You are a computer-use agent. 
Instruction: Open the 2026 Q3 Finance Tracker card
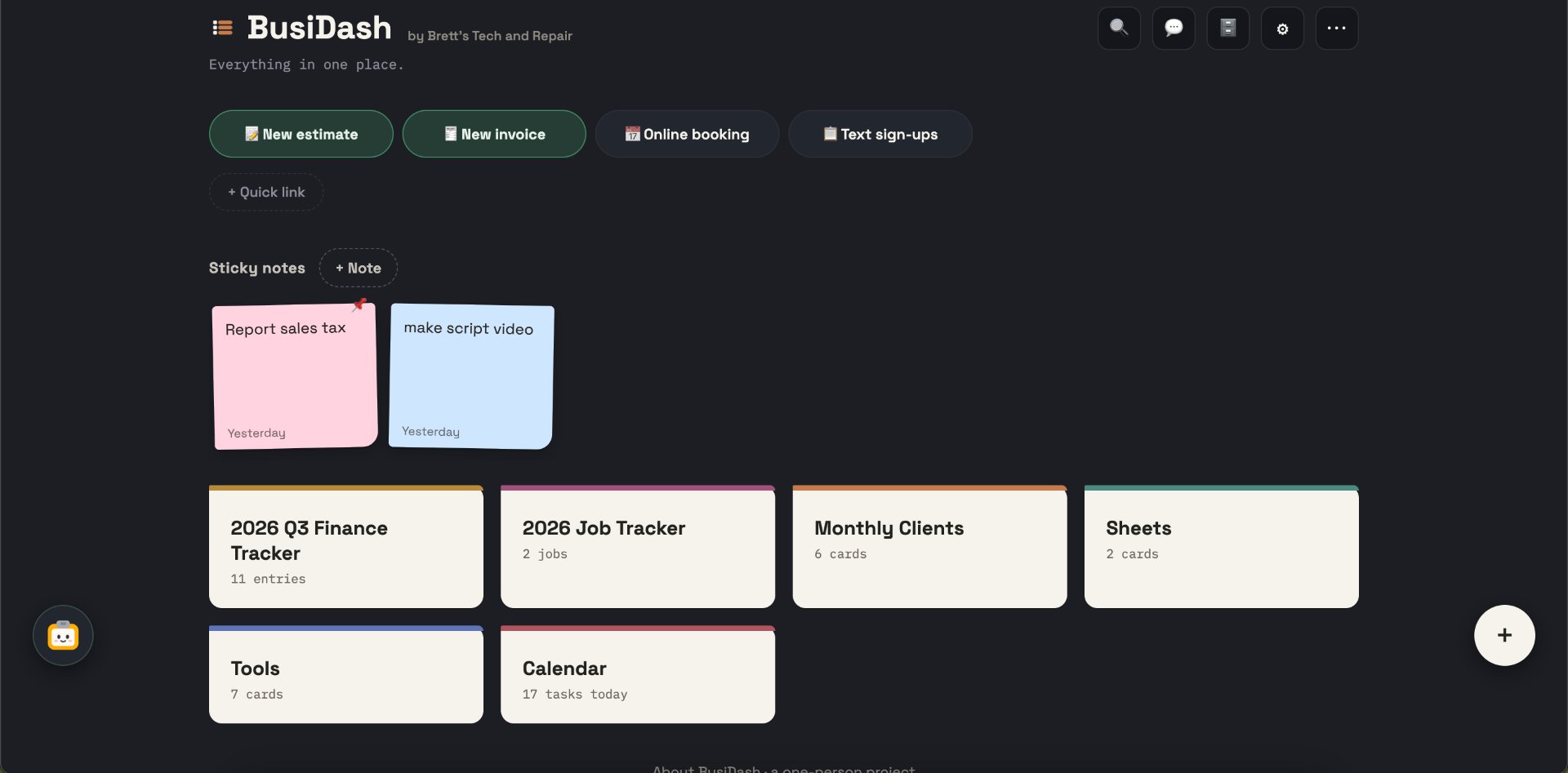click(x=346, y=547)
